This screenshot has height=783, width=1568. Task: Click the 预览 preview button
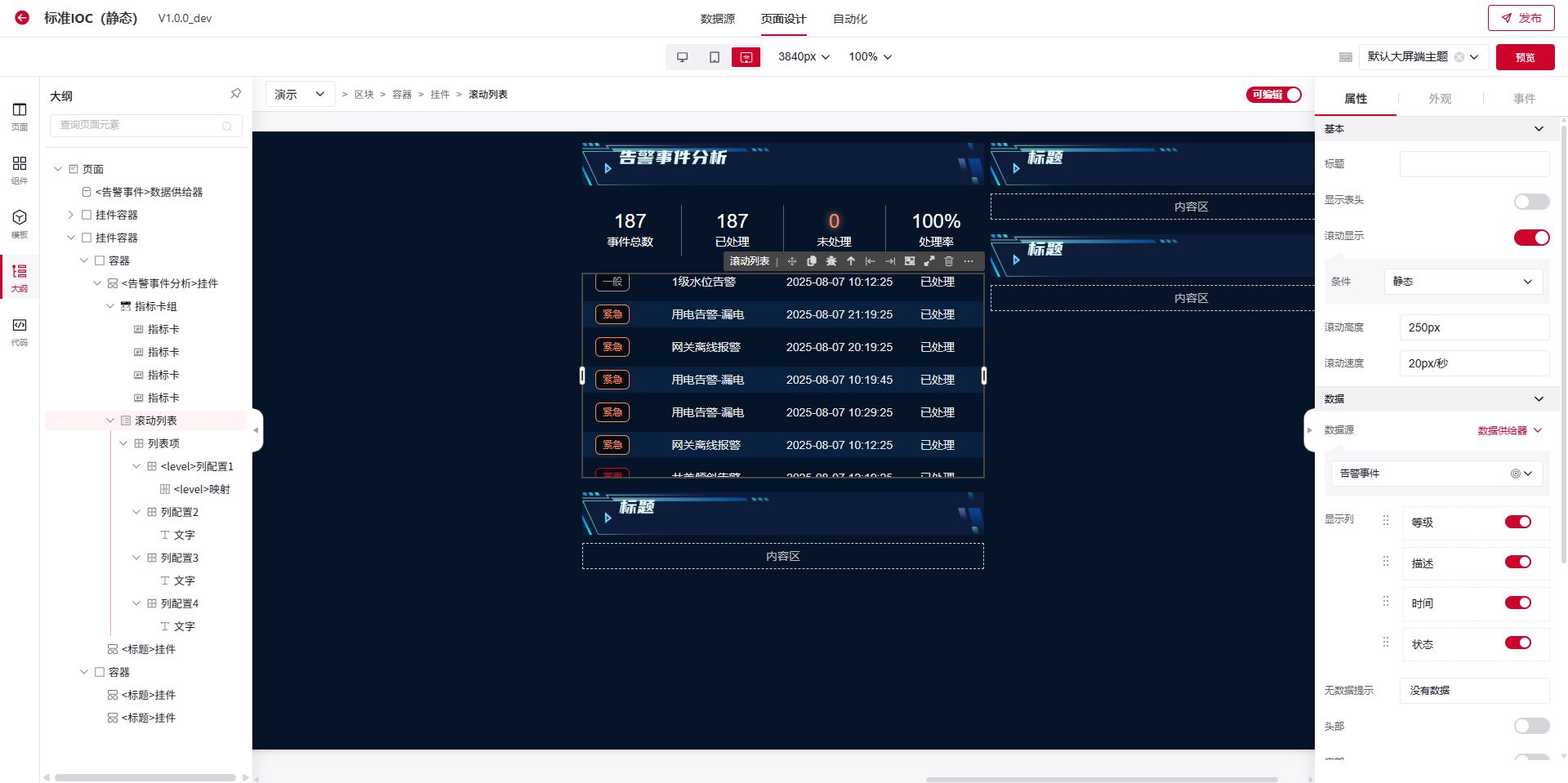pos(1525,57)
